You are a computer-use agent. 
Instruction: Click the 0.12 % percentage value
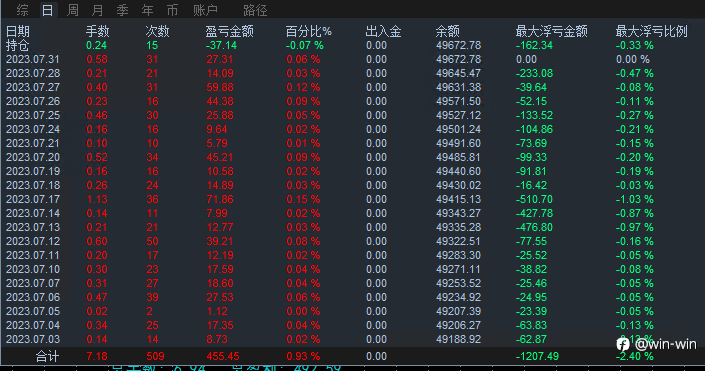tap(303, 87)
